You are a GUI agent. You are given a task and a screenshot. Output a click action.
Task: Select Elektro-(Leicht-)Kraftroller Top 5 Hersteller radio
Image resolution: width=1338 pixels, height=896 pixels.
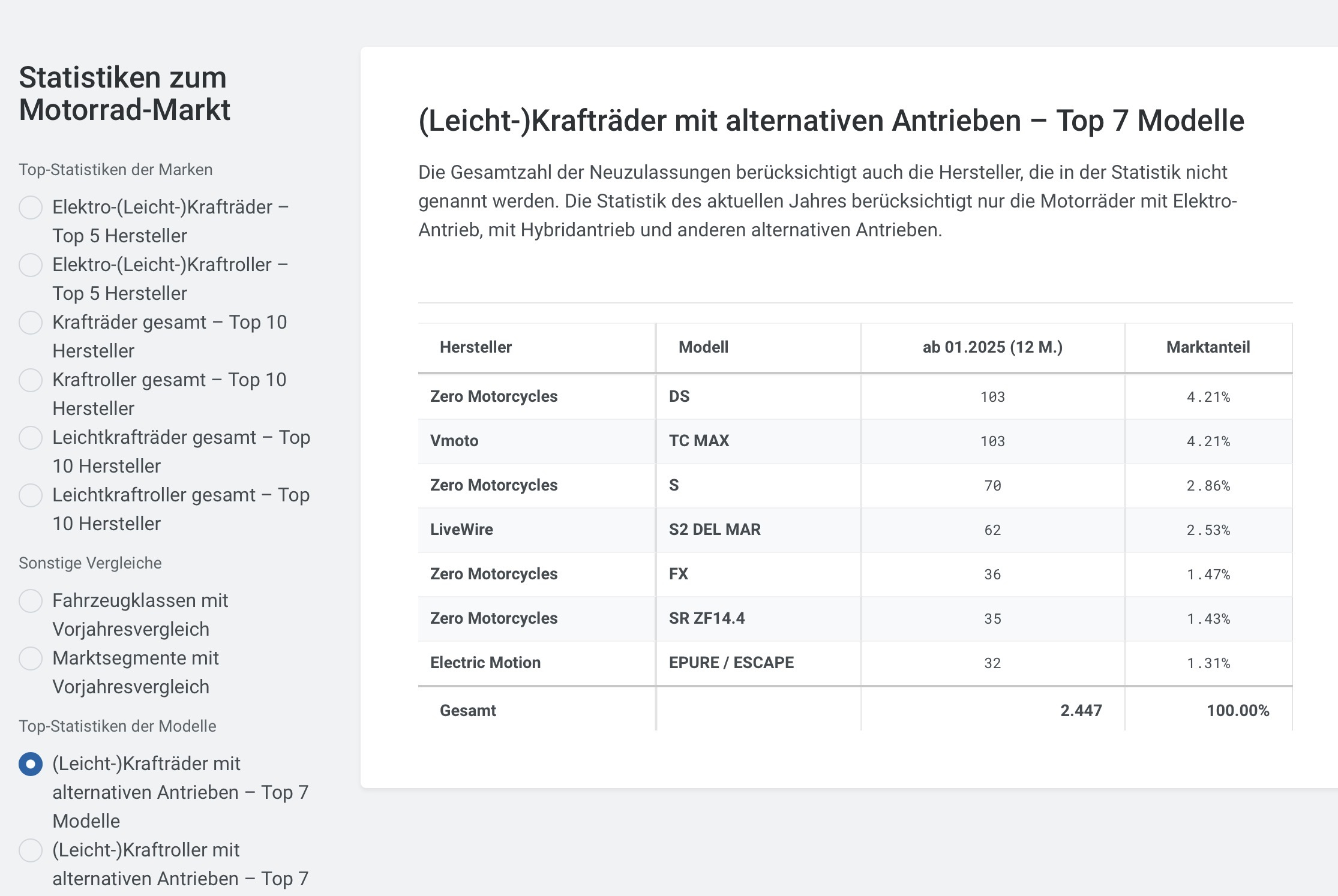click(x=31, y=265)
